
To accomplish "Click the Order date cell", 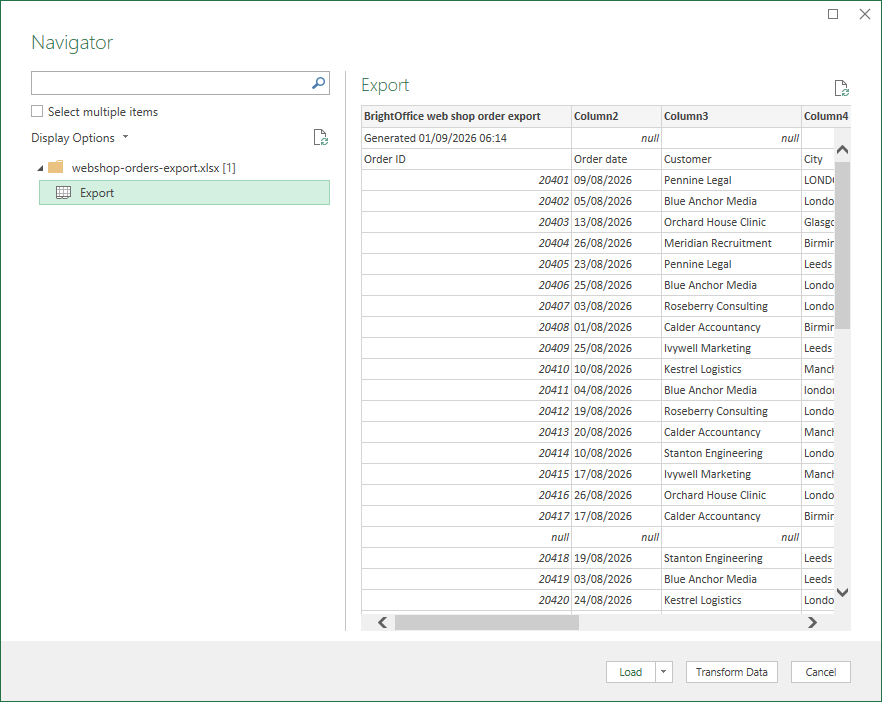I will coord(616,159).
